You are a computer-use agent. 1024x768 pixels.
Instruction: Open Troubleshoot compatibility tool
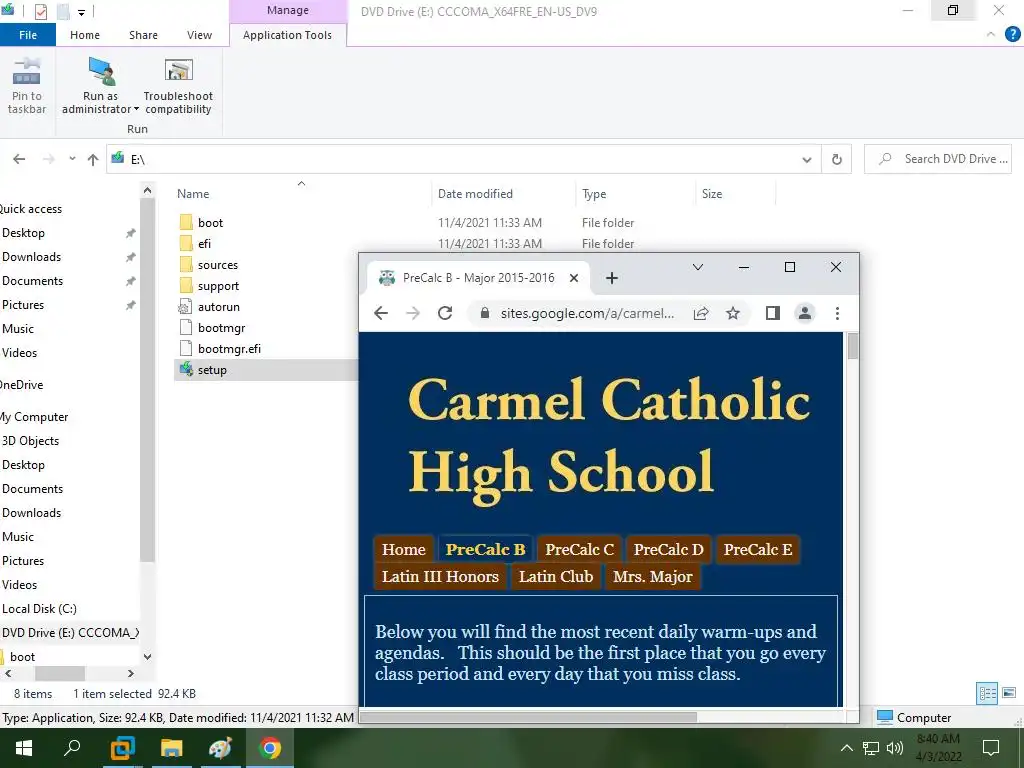(178, 86)
